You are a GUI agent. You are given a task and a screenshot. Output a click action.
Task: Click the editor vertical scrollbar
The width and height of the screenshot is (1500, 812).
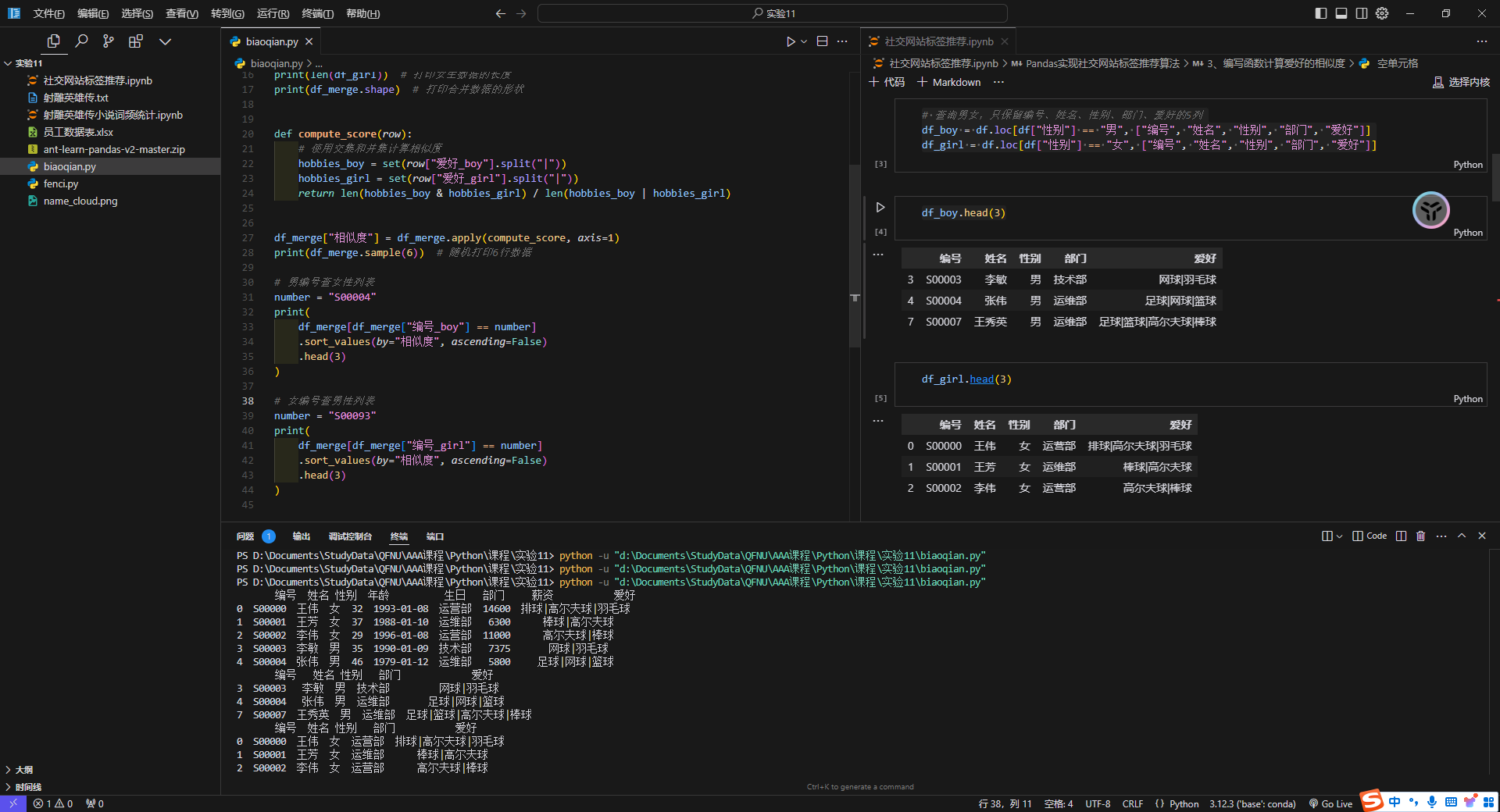pyautogui.click(x=855, y=256)
